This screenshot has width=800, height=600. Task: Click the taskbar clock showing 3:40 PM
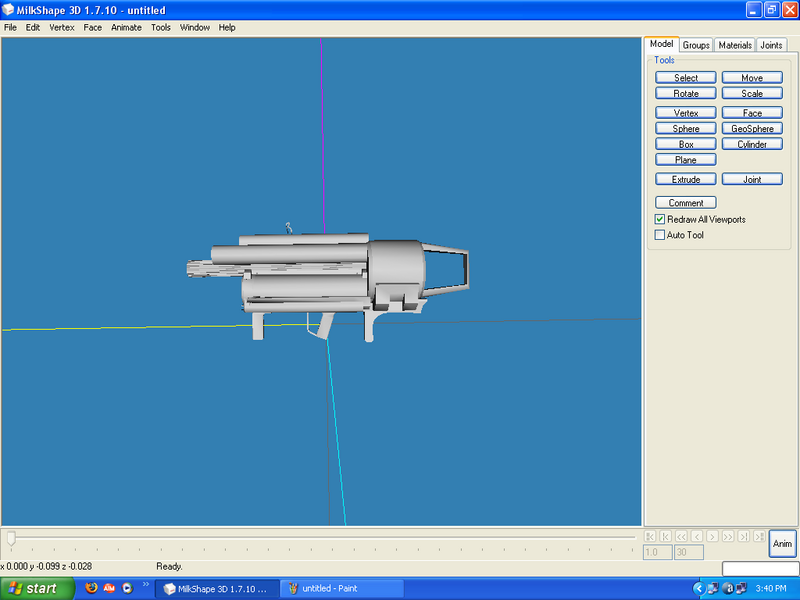click(x=770, y=588)
